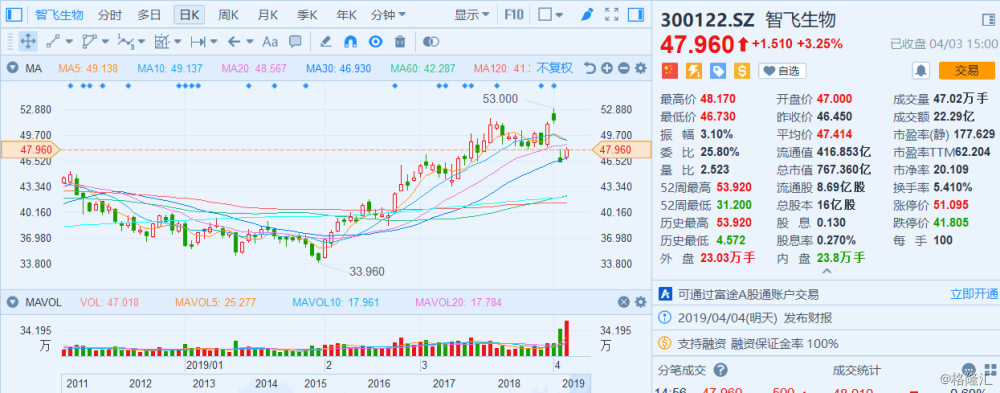
Task: Select the polygon shape drawing tool
Action: (x=89, y=42)
